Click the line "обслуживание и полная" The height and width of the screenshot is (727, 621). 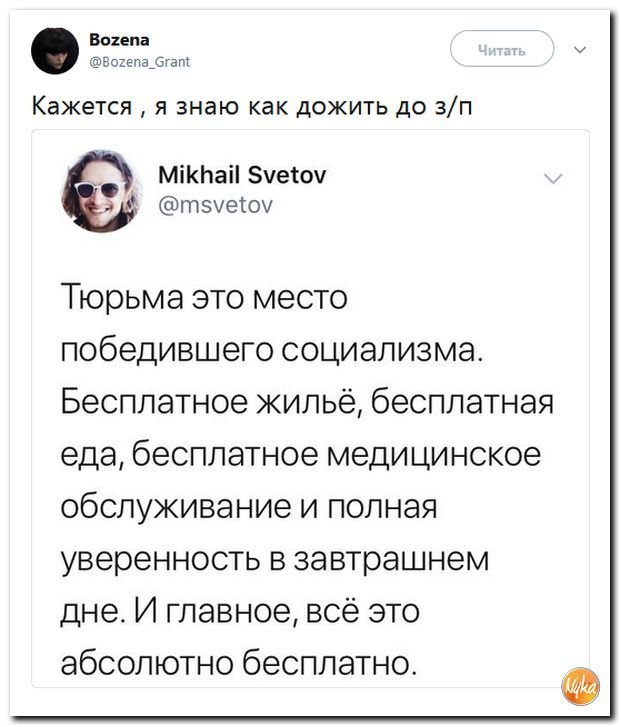[x=249, y=507]
